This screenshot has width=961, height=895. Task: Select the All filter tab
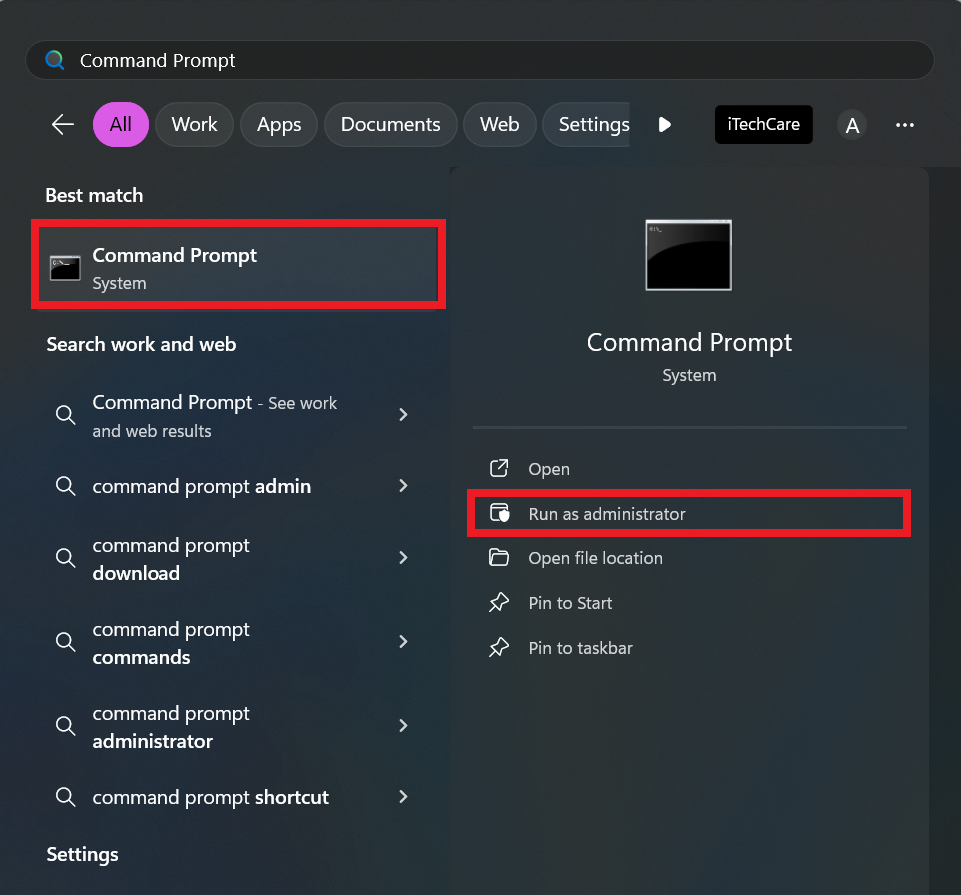pos(121,124)
